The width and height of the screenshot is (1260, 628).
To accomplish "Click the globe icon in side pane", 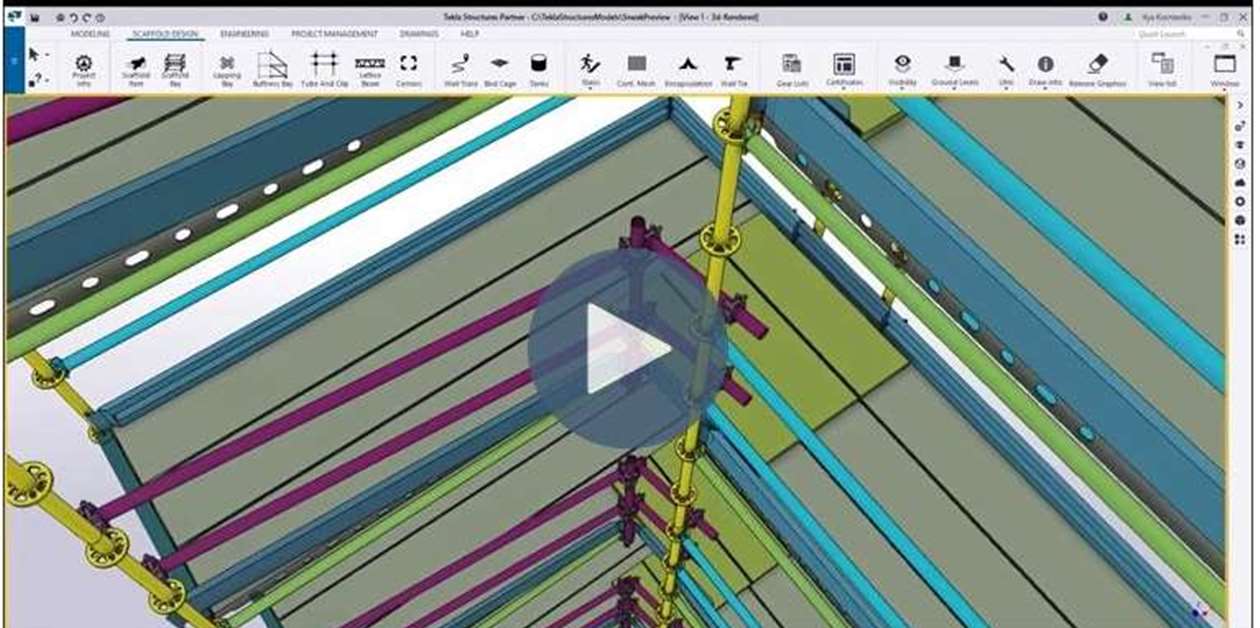I will (1240, 163).
